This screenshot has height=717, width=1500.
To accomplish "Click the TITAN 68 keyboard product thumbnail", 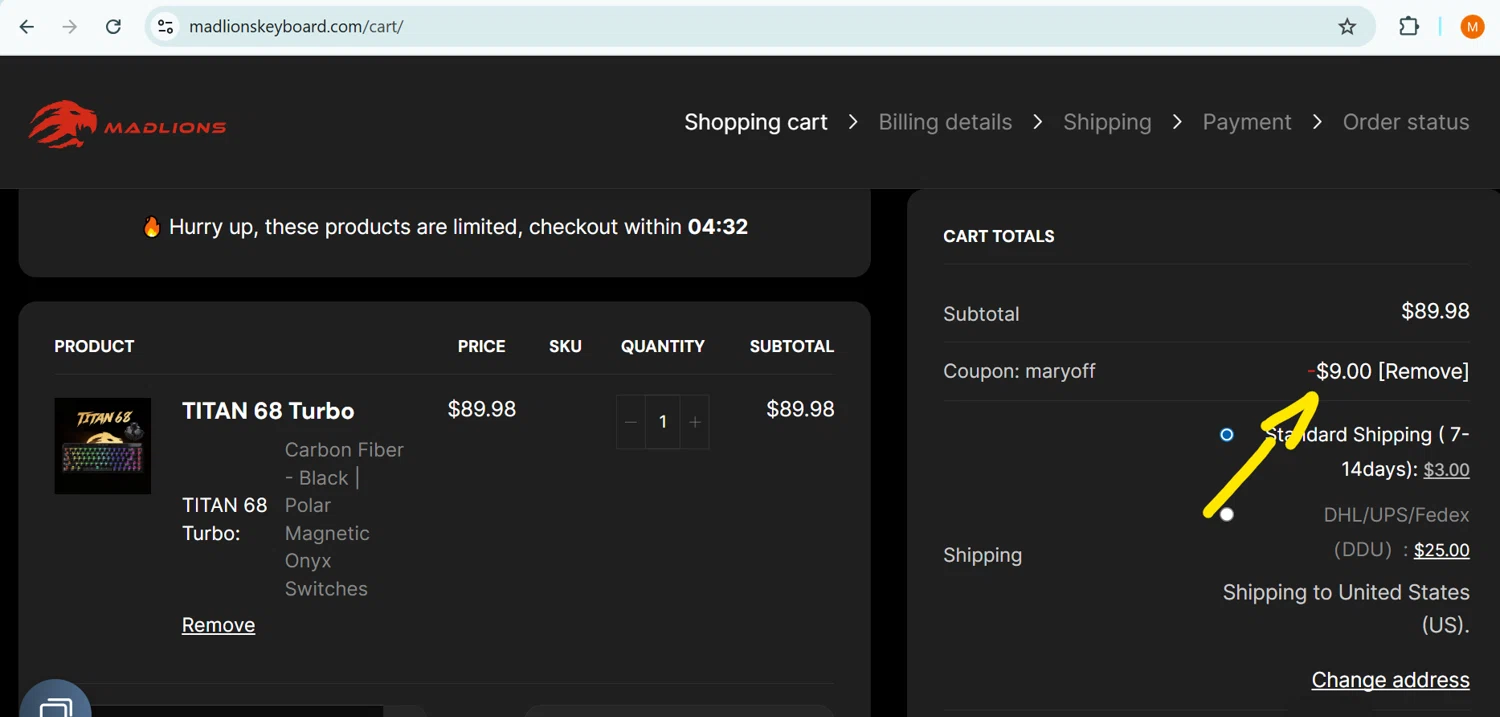I will coord(103,446).
